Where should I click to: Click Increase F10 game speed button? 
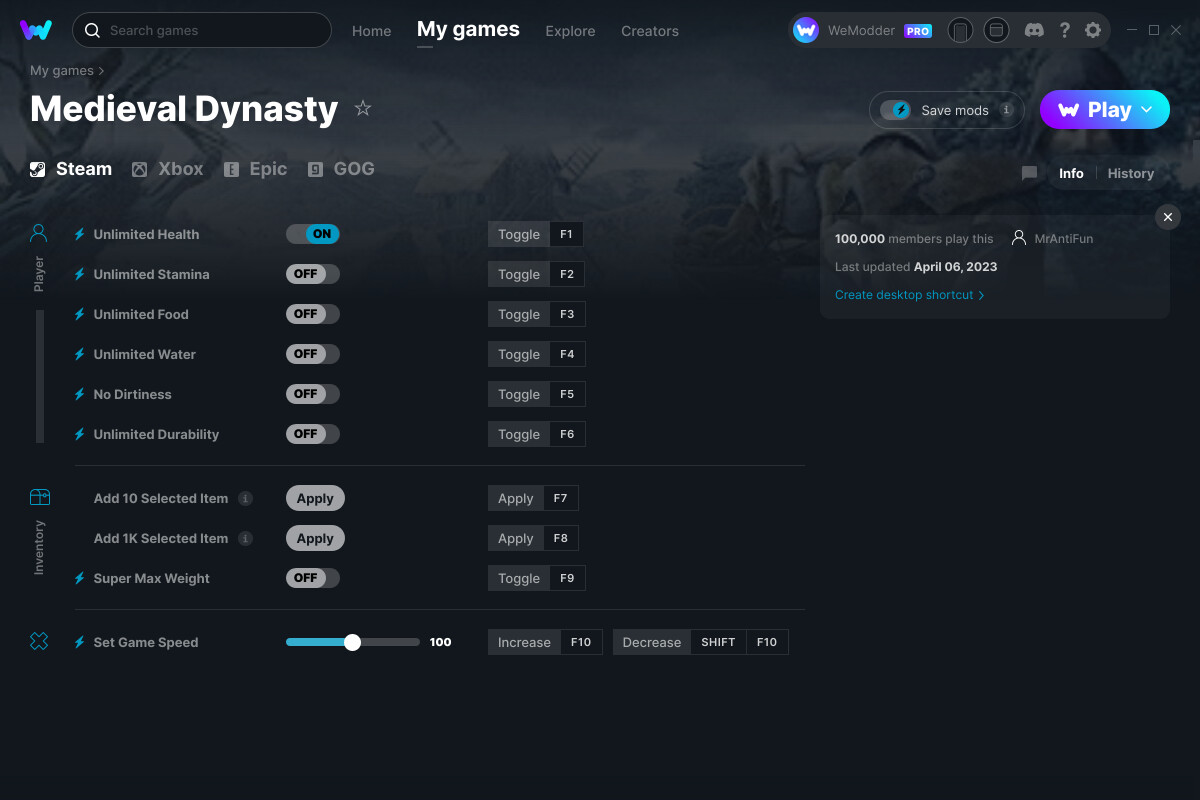pyautogui.click(x=545, y=642)
